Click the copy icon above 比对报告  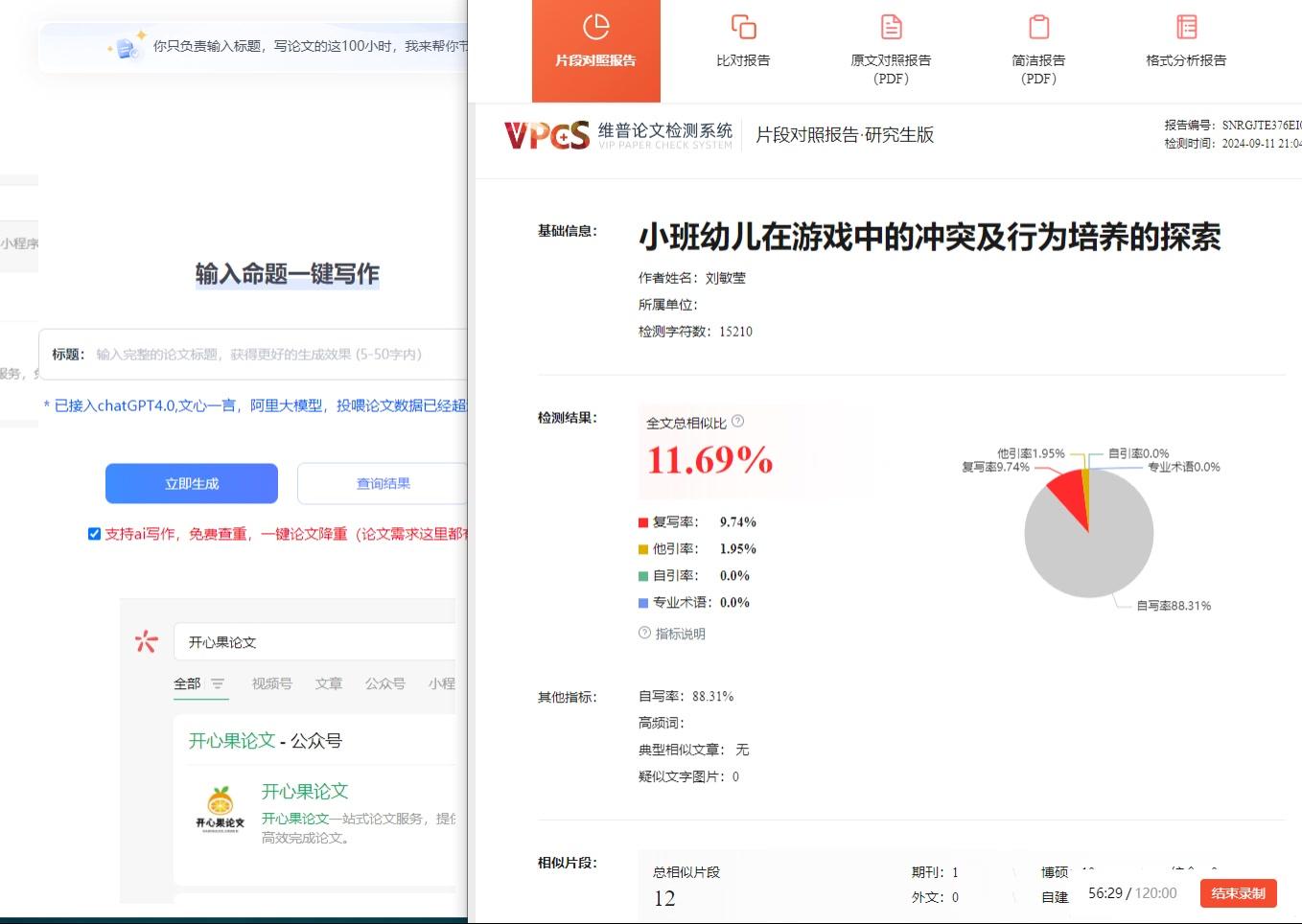[743, 27]
